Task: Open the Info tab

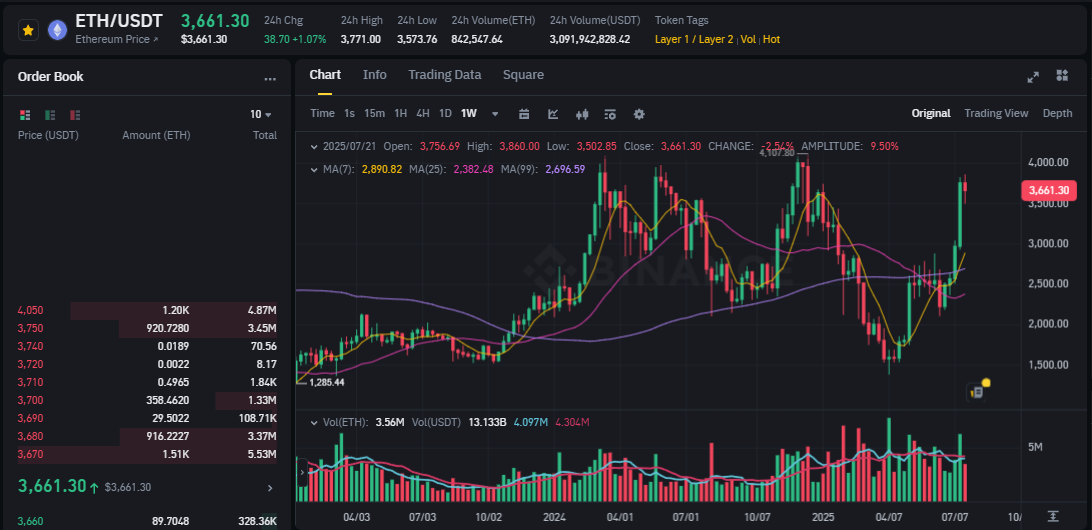Action: click(375, 75)
